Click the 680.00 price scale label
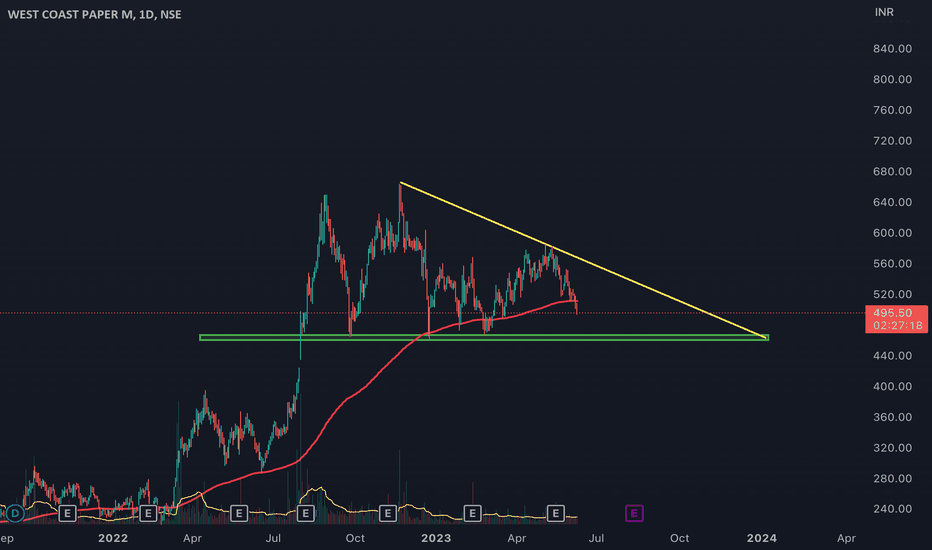Image resolution: width=932 pixels, height=550 pixels. pyautogui.click(x=892, y=171)
